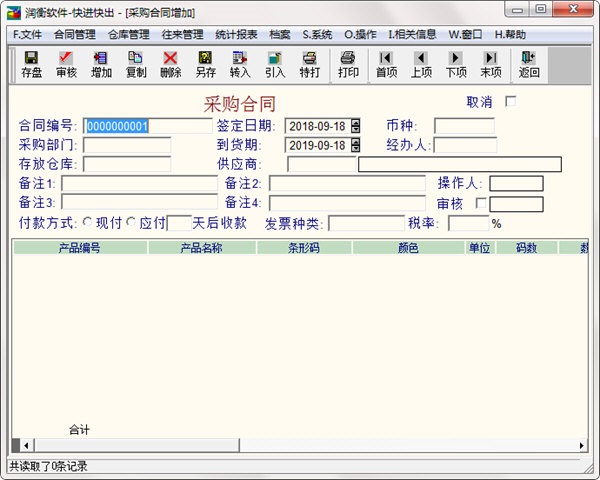Click the 复制 copy icon
Image resolution: width=600 pixels, height=480 pixels.
(135, 57)
